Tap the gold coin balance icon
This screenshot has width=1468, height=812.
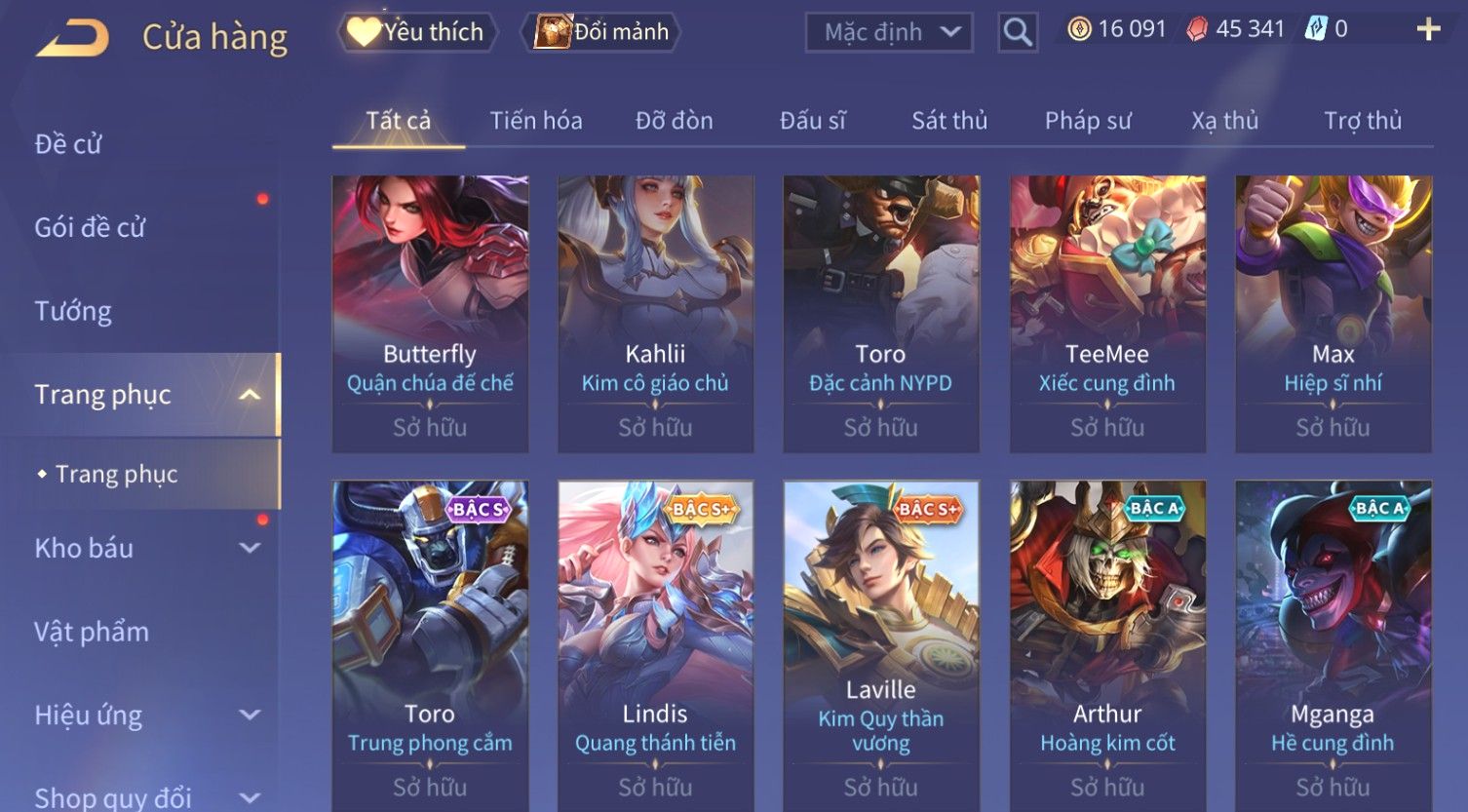1079,29
